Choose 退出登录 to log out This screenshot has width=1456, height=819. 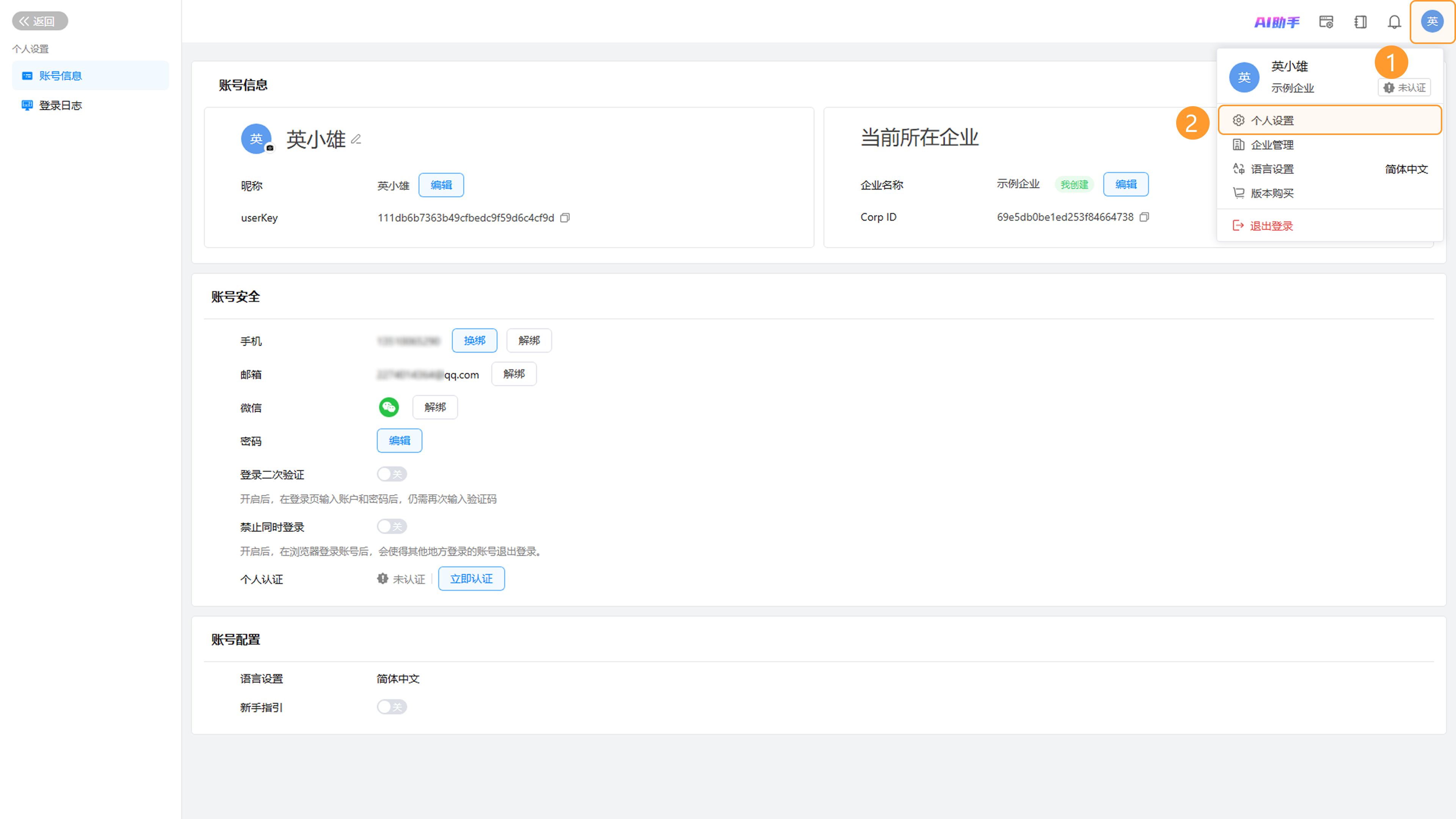(x=1329, y=226)
